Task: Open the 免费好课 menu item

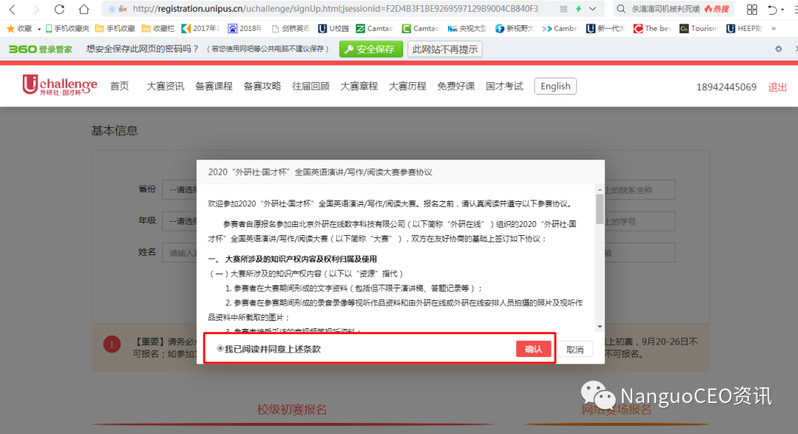Action: tap(455, 86)
